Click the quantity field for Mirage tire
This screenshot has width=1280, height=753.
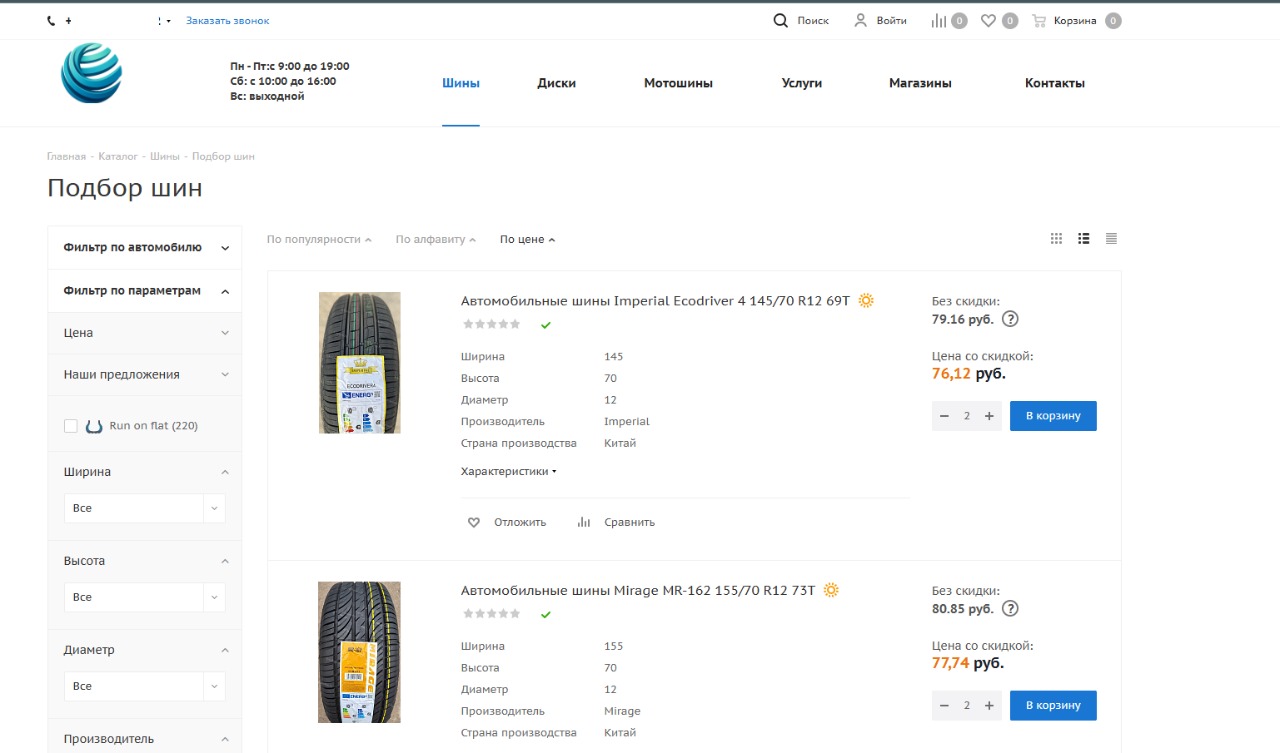967,705
